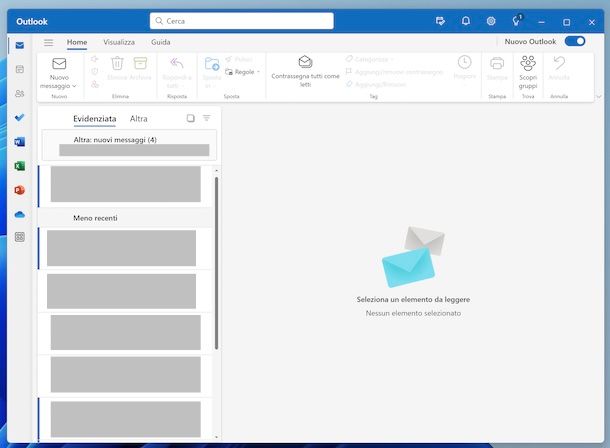Open the Mail module in sidebar
Image resolution: width=610 pixels, height=448 pixels.
(x=19, y=46)
